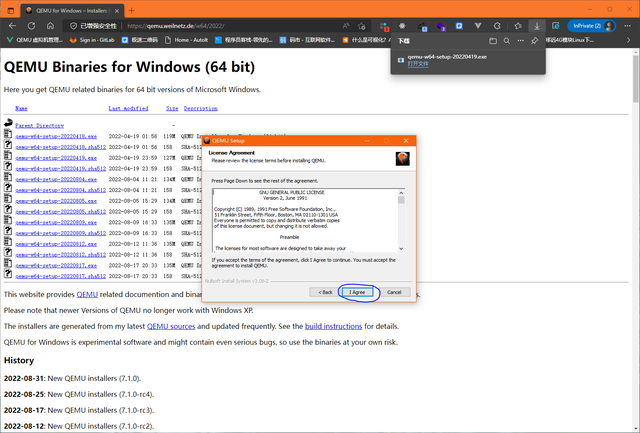Open qemu-w64-setup-20220419.sha512
This screenshot has height=433, width=640.
[60, 169]
